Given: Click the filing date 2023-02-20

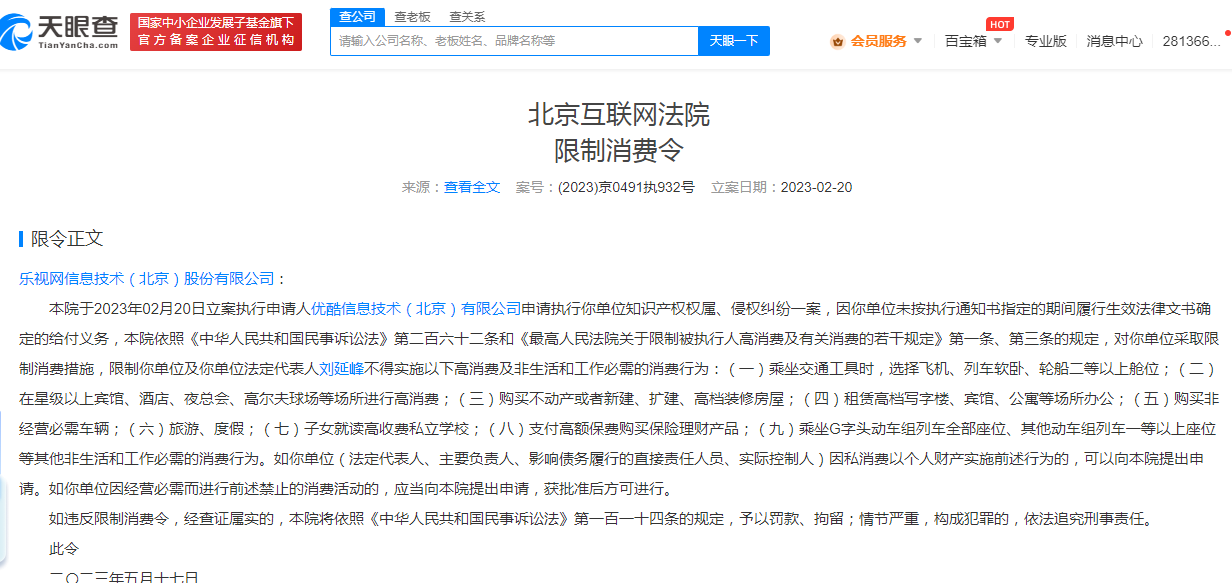Looking at the screenshot, I should pos(816,187).
